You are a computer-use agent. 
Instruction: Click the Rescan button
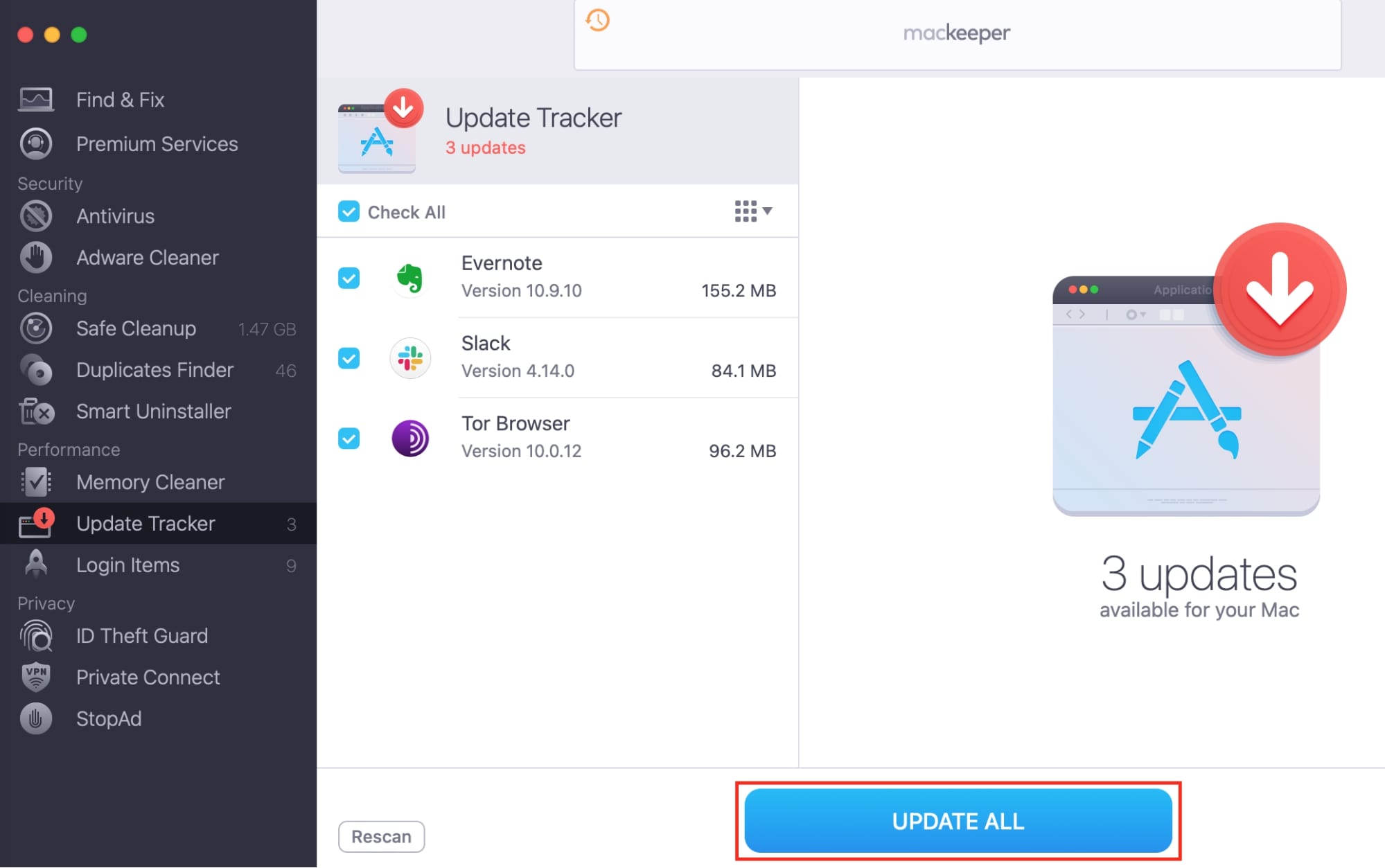pos(381,835)
